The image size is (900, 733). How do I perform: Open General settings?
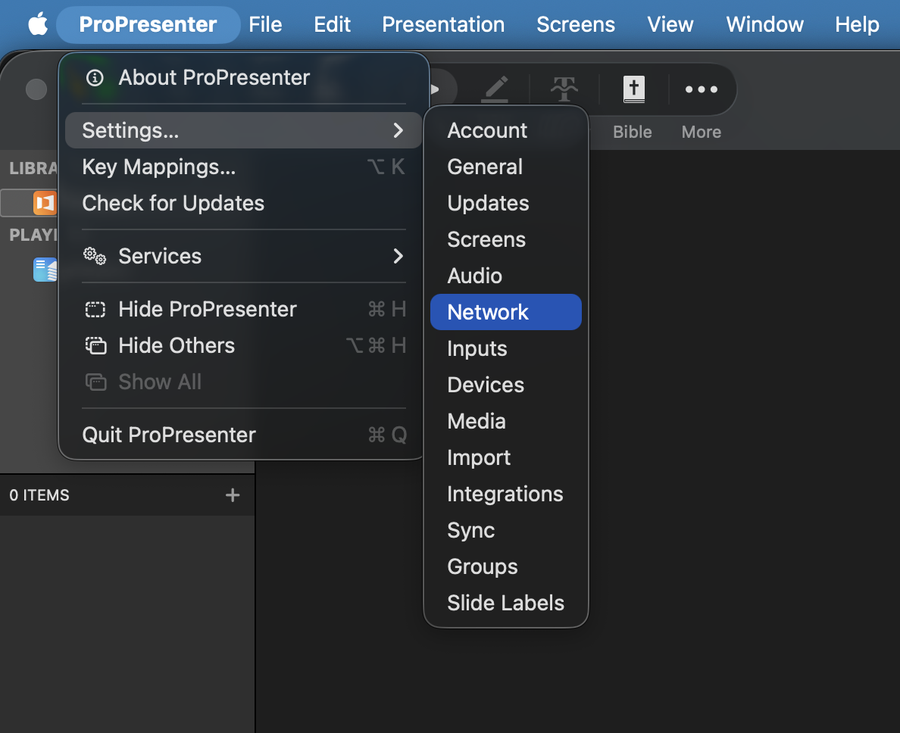click(x=506, y=167)
